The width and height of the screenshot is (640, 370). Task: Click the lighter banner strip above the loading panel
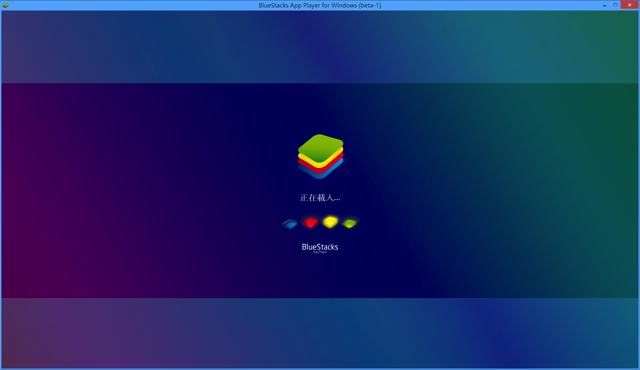(320, 47)
